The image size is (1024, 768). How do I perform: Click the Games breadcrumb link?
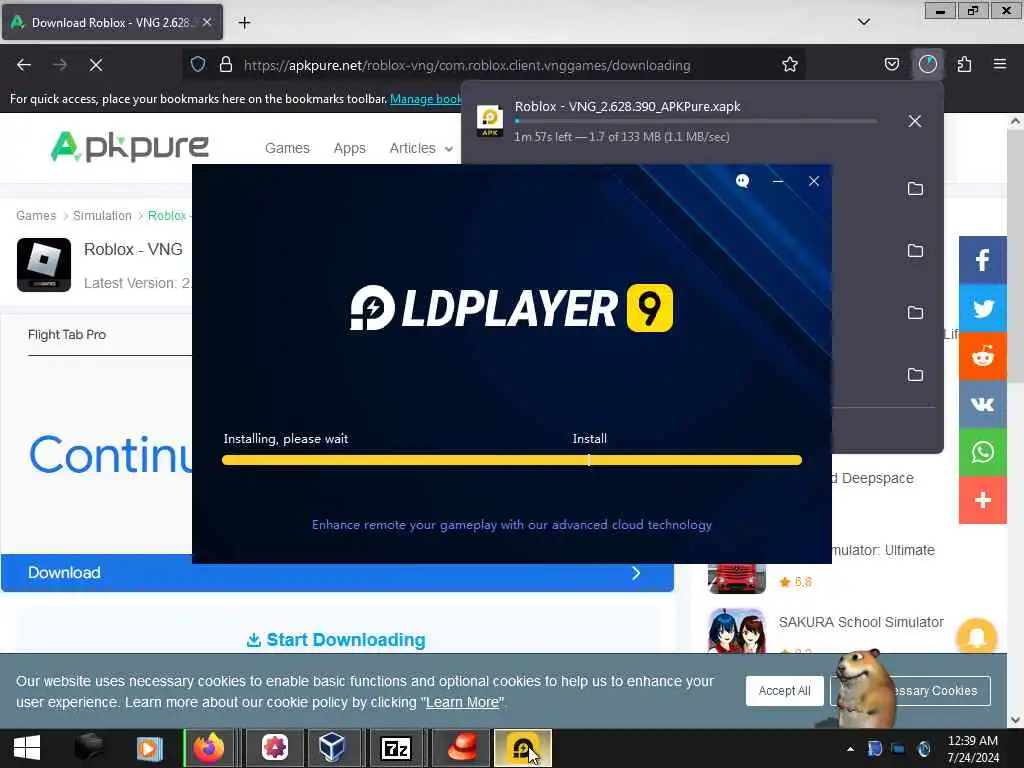coord(36,216)
